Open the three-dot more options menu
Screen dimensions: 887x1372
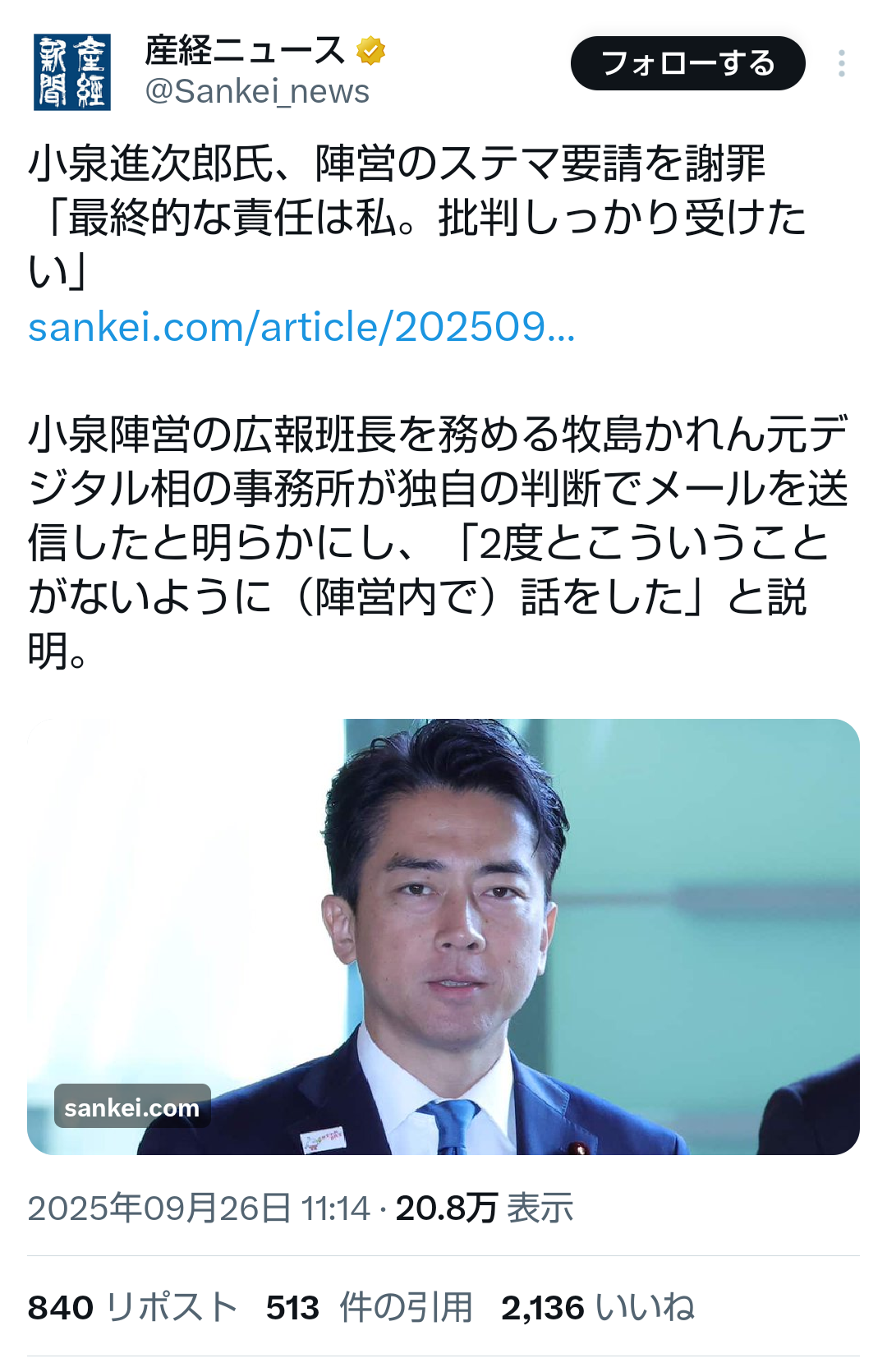842,63
